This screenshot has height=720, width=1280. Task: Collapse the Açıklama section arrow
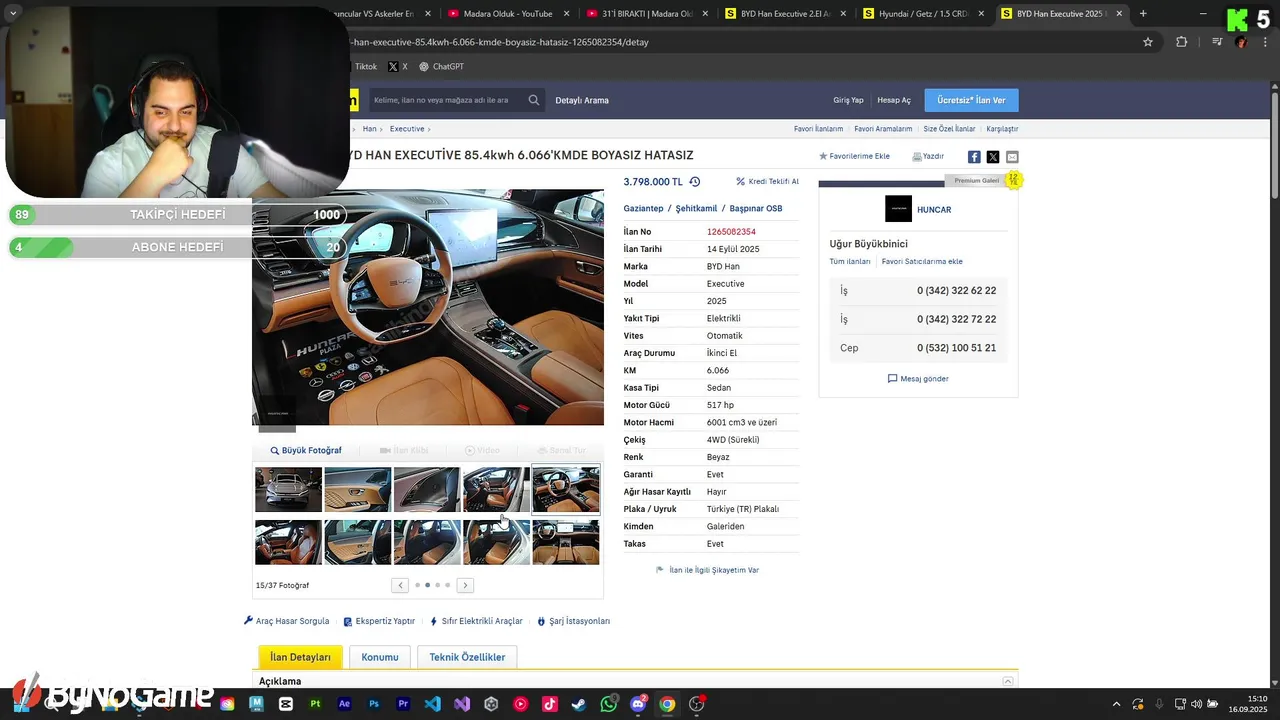tap(1007, 681)
